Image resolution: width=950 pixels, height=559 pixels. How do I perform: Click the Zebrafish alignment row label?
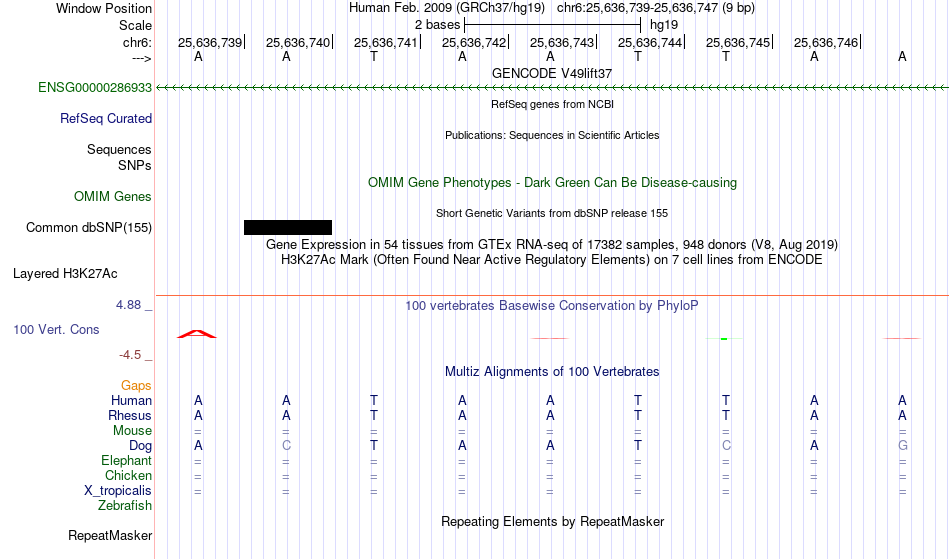coord(125,505)
